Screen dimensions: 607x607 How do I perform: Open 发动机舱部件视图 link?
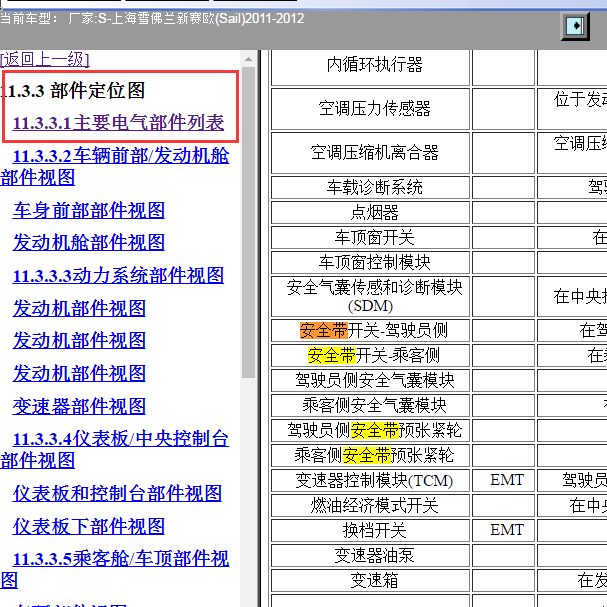[89, 243]
